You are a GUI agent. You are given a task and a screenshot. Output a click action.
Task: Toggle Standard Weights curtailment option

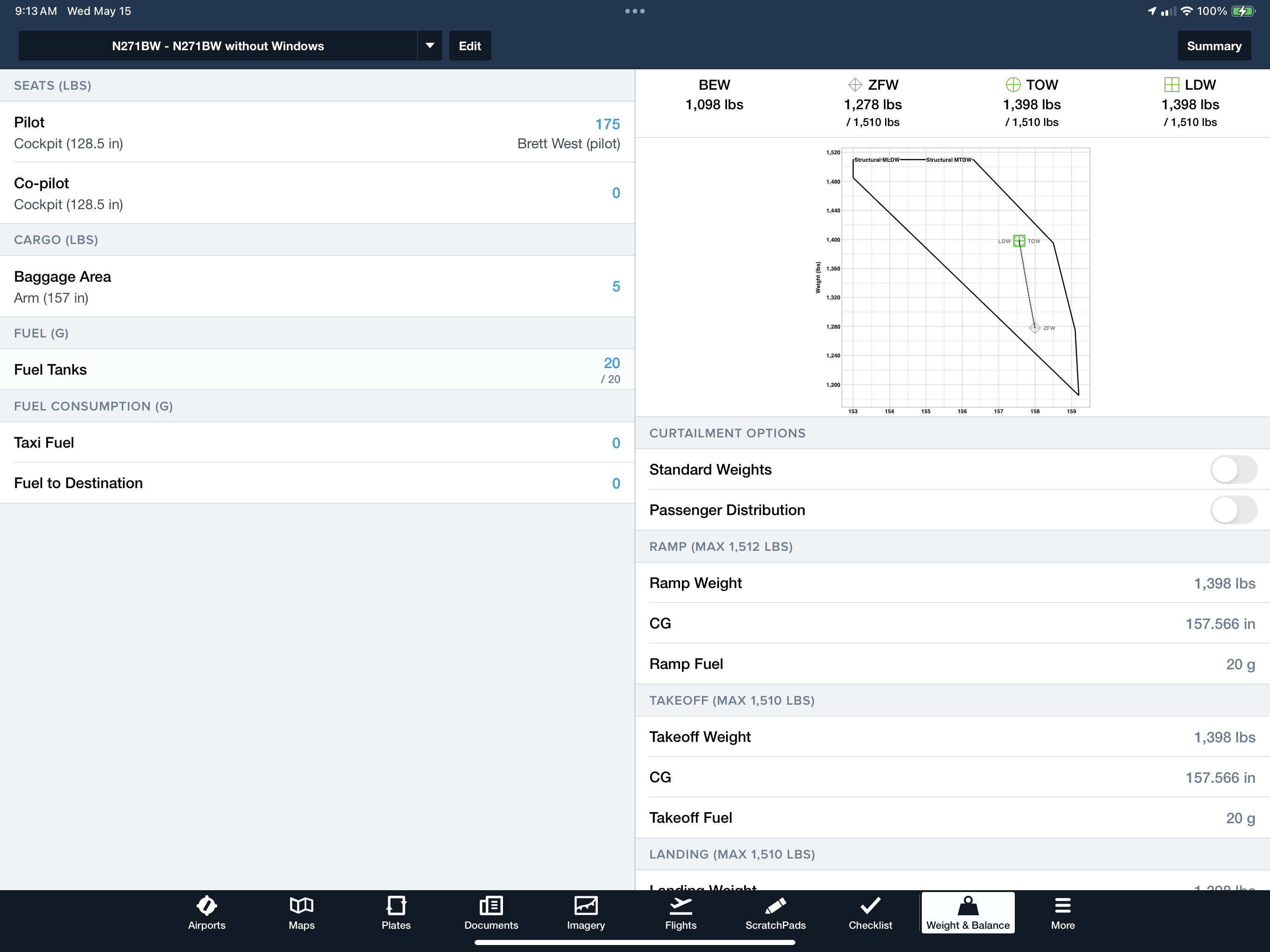1233,469
